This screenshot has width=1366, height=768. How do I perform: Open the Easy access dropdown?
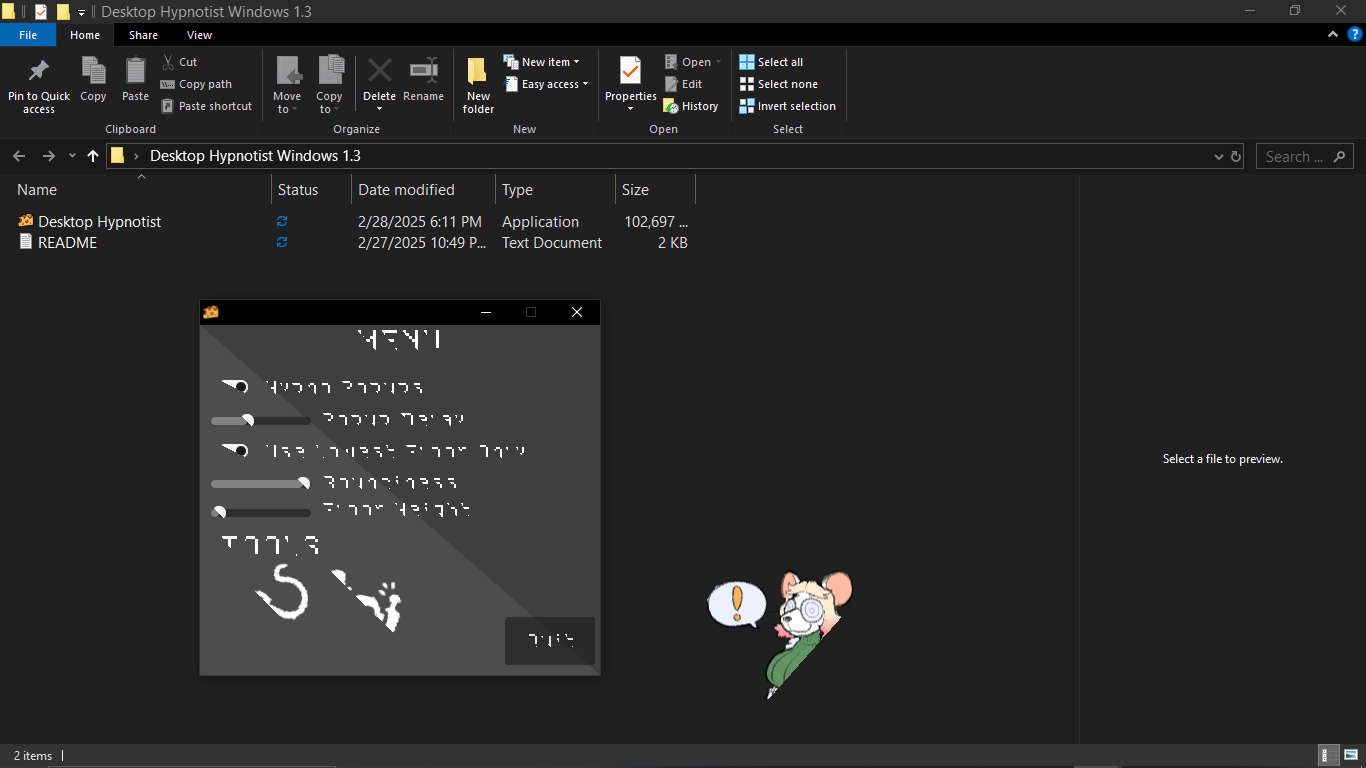pos(545,84)
